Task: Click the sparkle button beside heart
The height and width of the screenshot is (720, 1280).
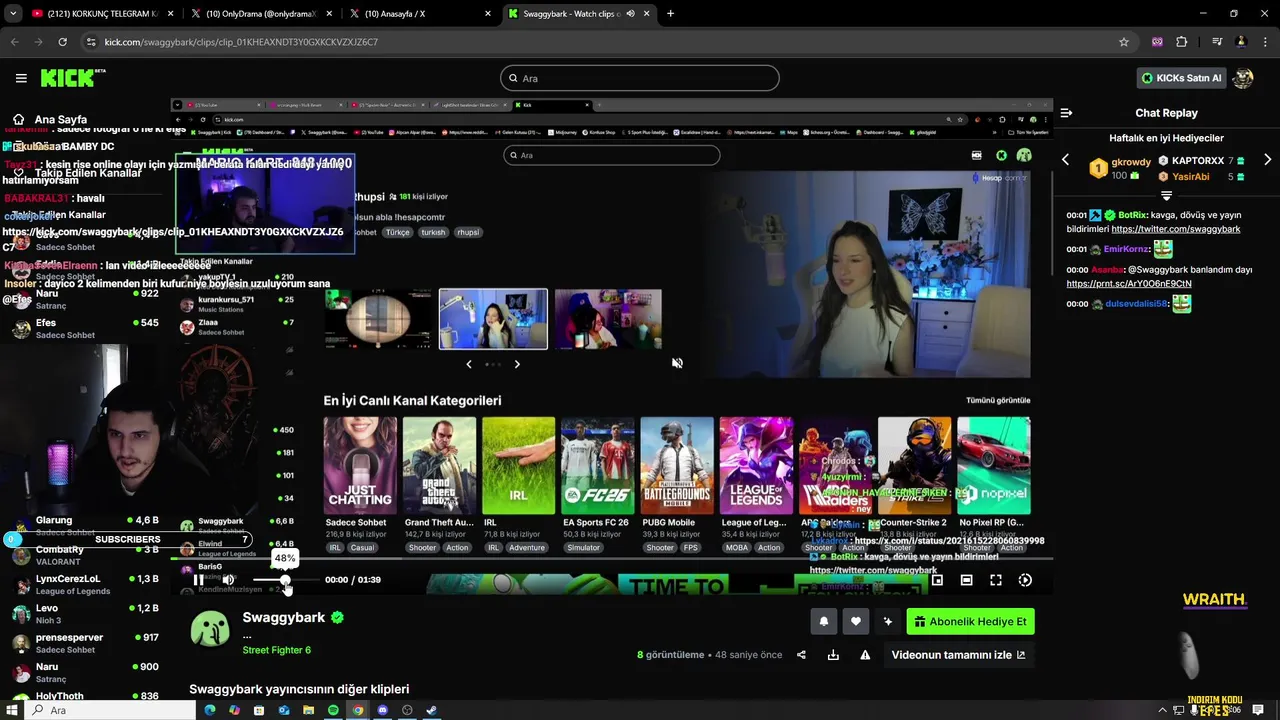Action: 887,621
